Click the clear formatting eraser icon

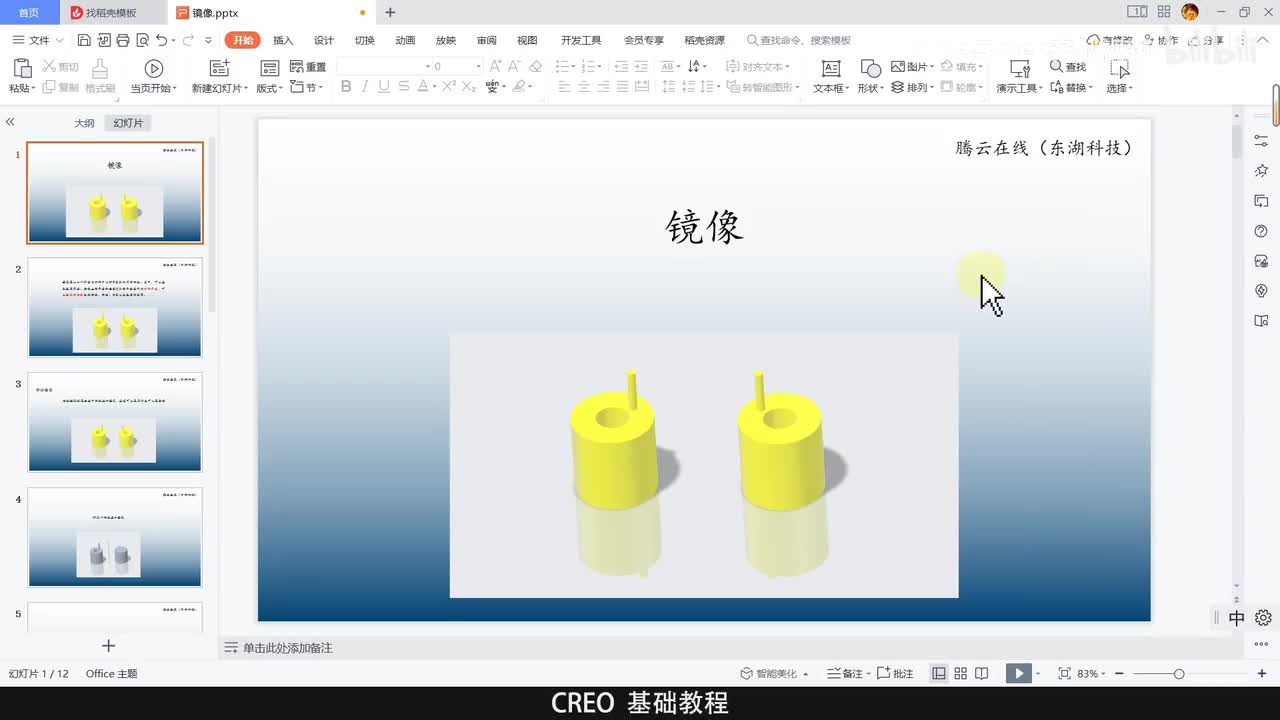(536, 66)
